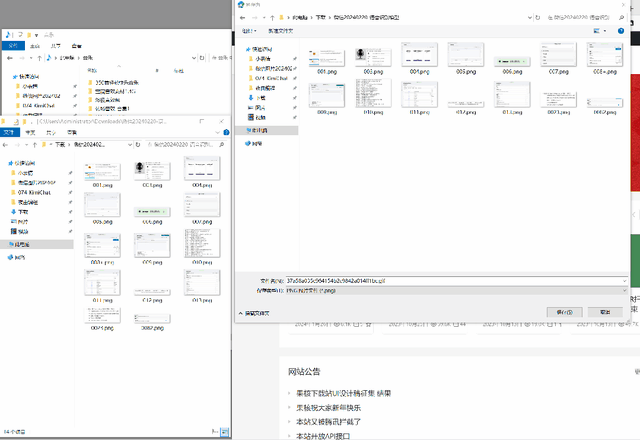
Task: Select 此电脑 This PC in Downloads Explorer sidebar
Action: point(20,244)
